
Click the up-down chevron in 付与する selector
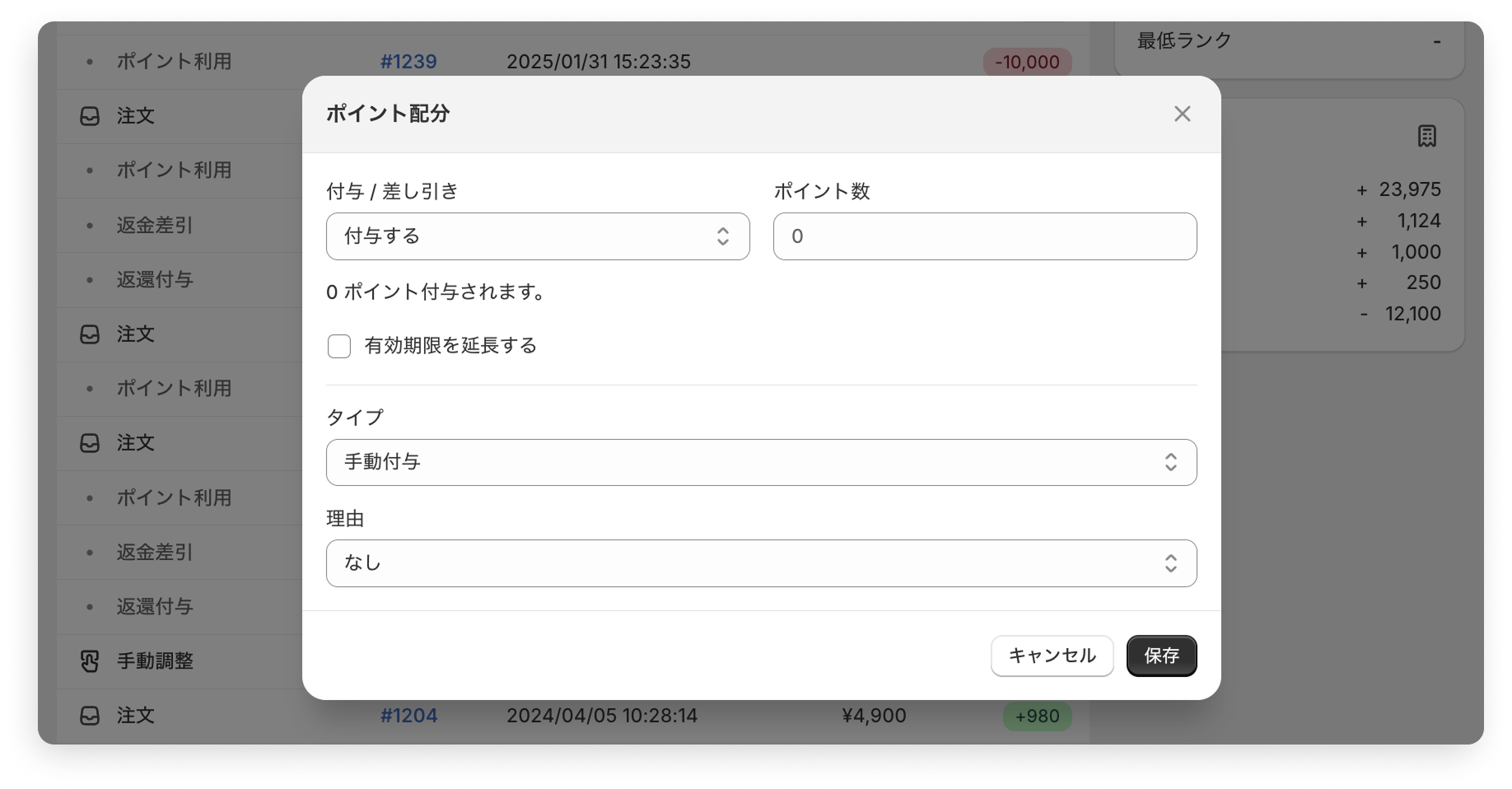[x=722, y=236]
